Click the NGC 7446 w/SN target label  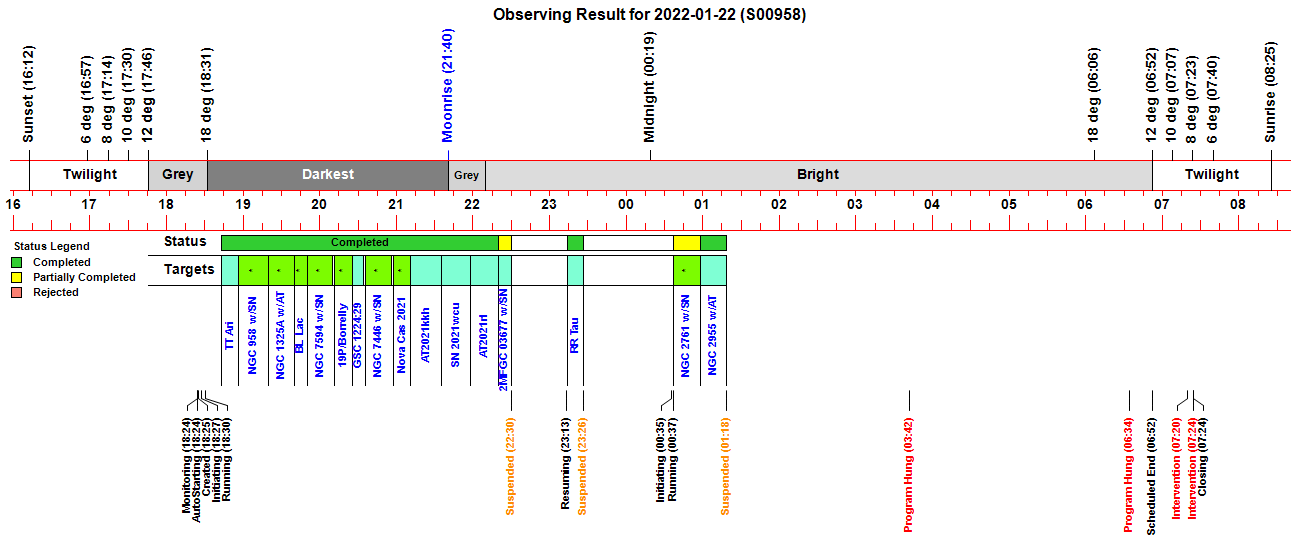pos(377,337)
